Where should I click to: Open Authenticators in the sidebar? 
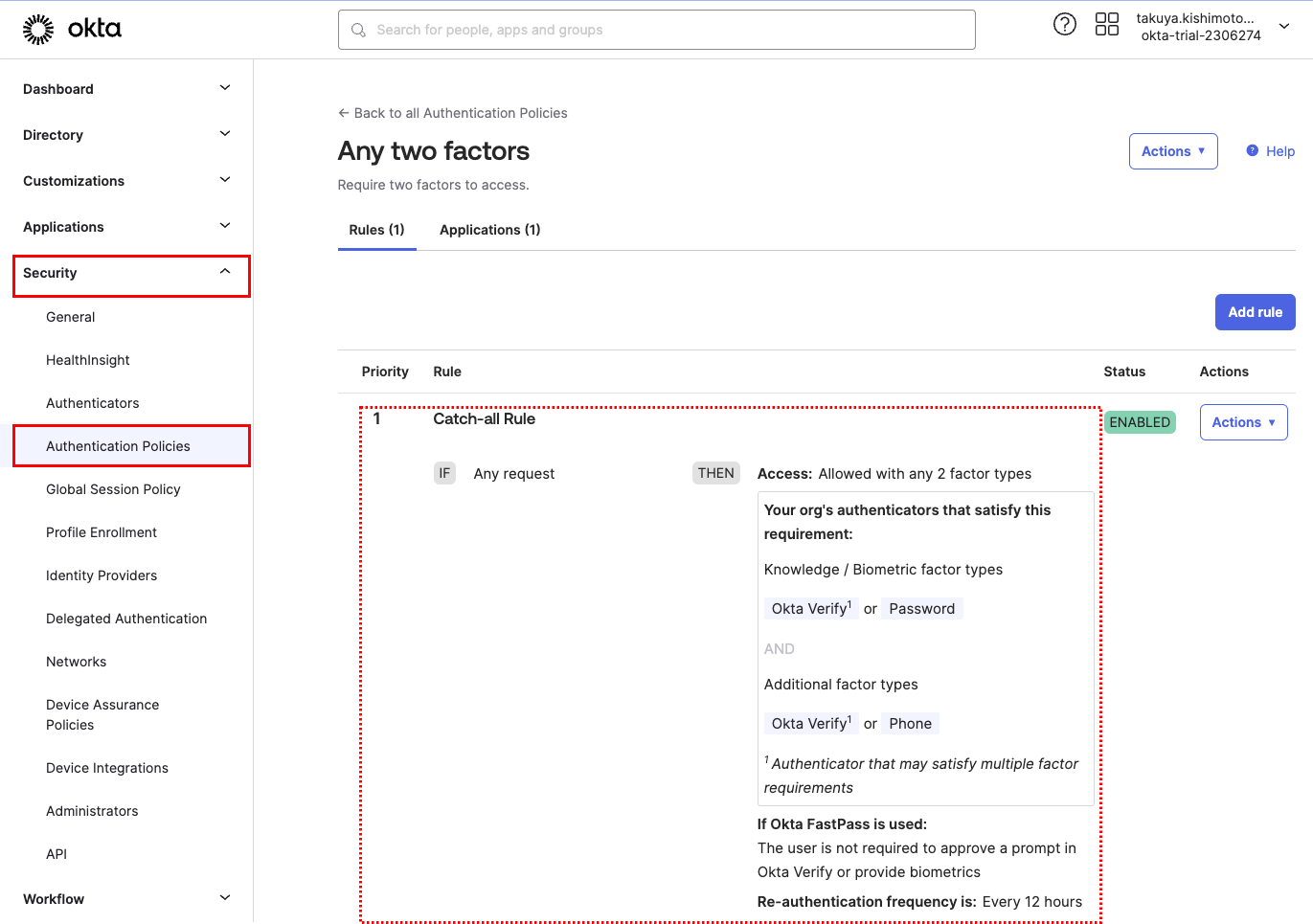93,403
